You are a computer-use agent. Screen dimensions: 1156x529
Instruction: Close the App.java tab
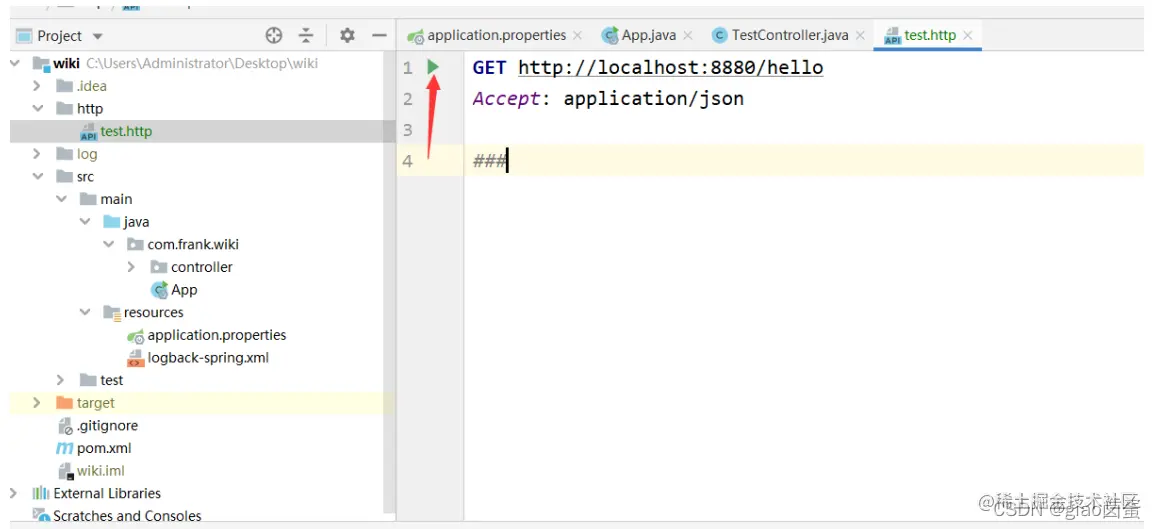point(688,35)
